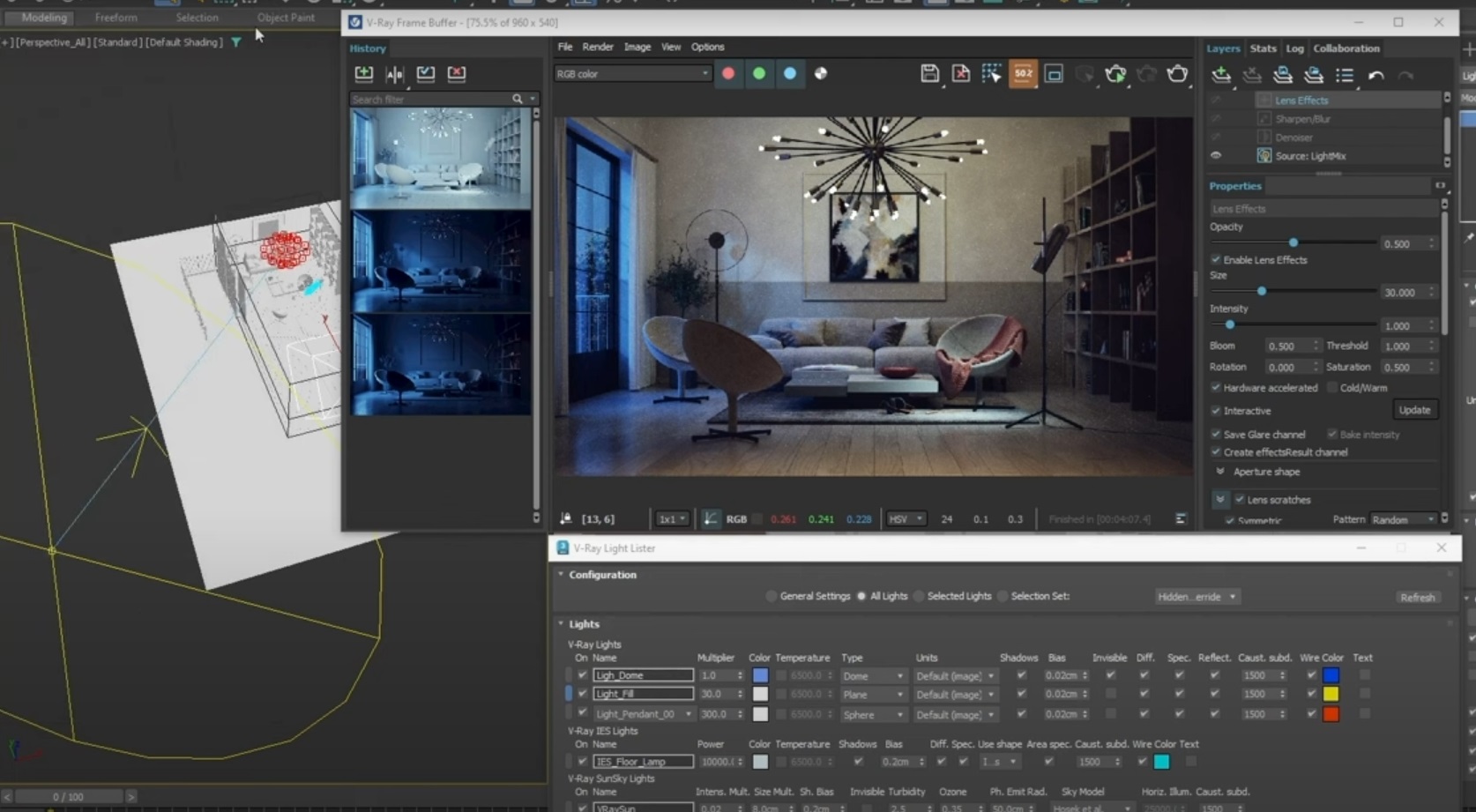The width and height of the screenshot is (1476, 812).
Task: Expand the Aperture shape section
Action: [1220, 473]
